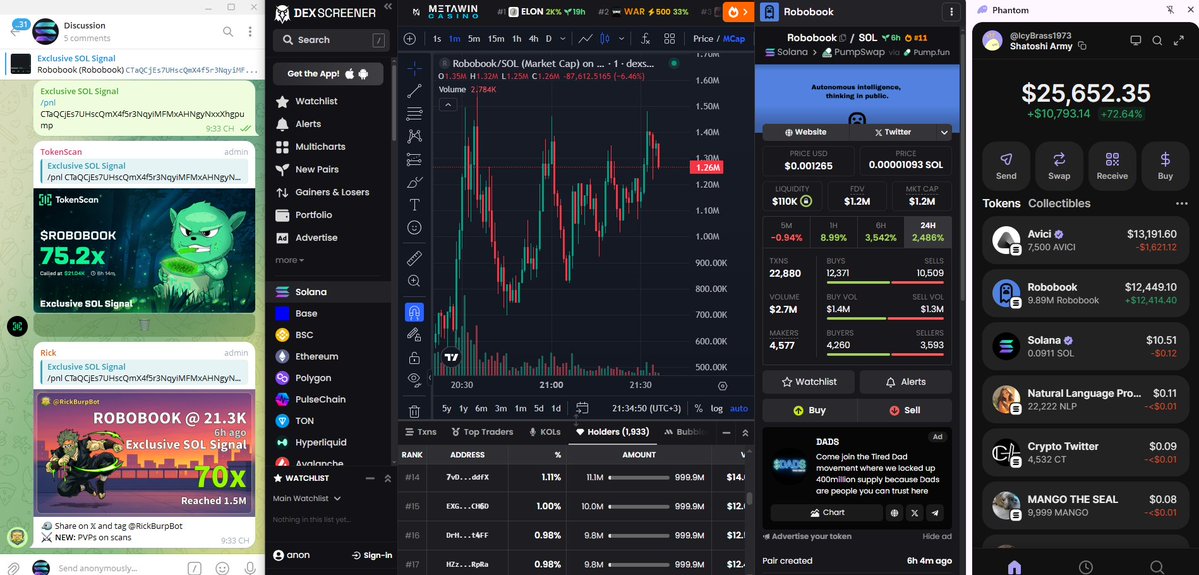Toggle hide all drawings eye icon
This screenshot has width=1199, height=575.
[x=414, y=378]
